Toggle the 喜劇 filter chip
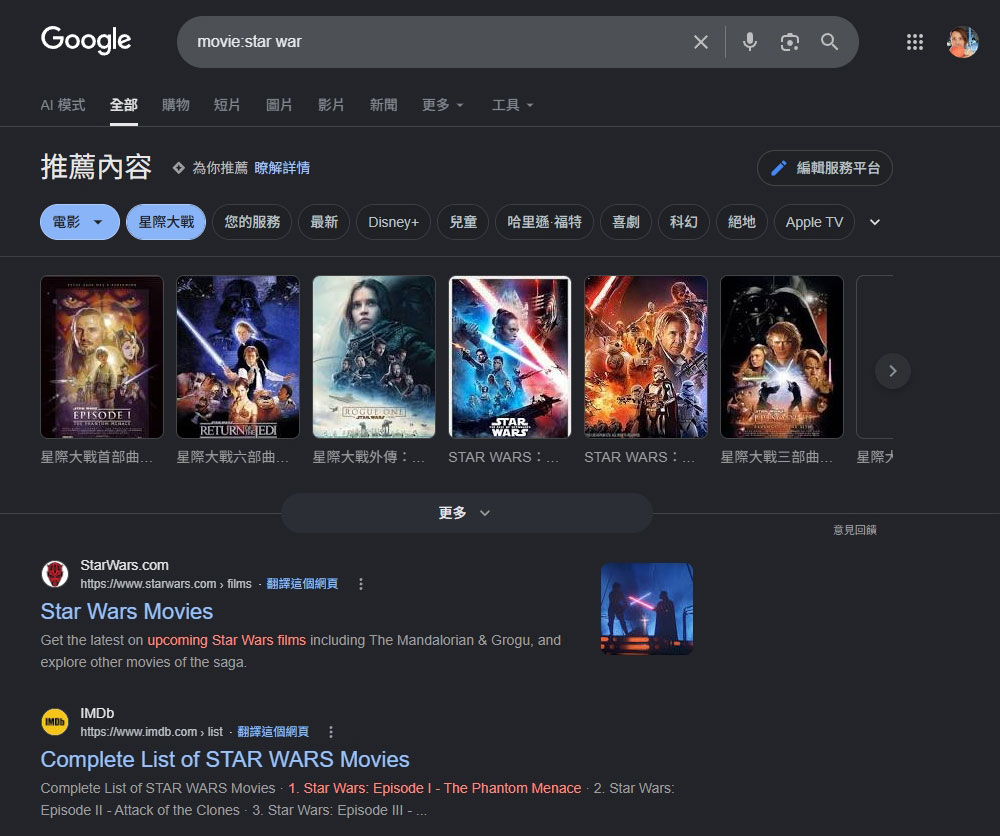 pos(626,222)
